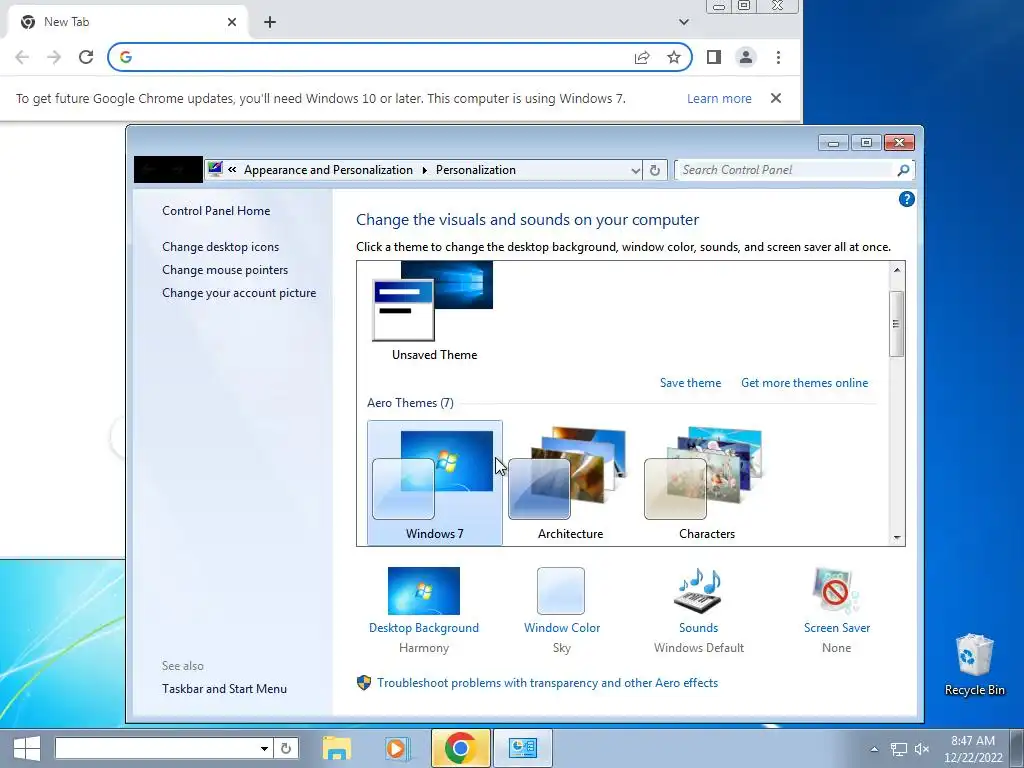The width and height of the screenshot is (1024, 768).
Task: Select the Unsaved Theme thumbnail
Action: (x=433, y=301)
